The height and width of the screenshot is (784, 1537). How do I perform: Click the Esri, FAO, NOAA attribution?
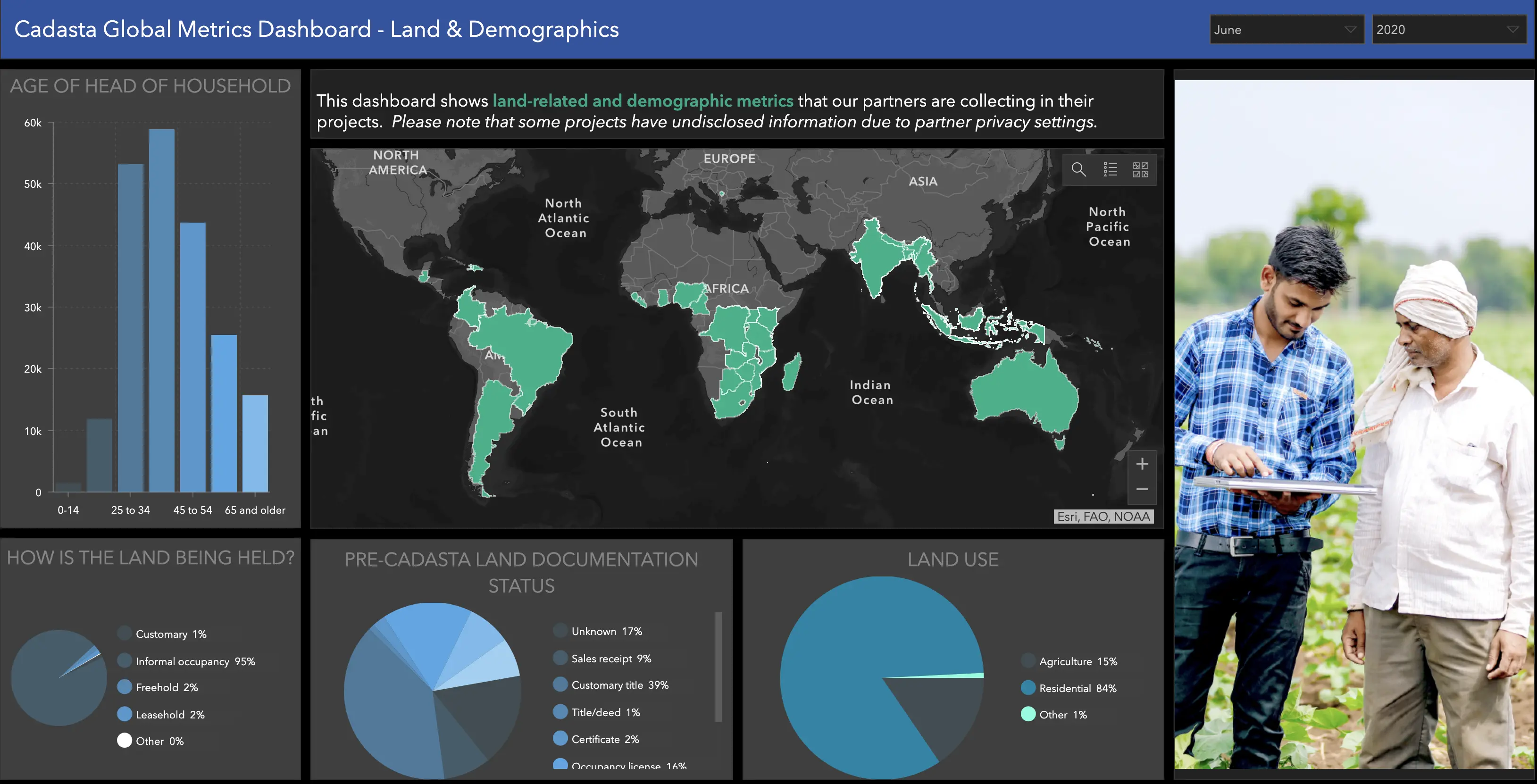click(1104, 516)
